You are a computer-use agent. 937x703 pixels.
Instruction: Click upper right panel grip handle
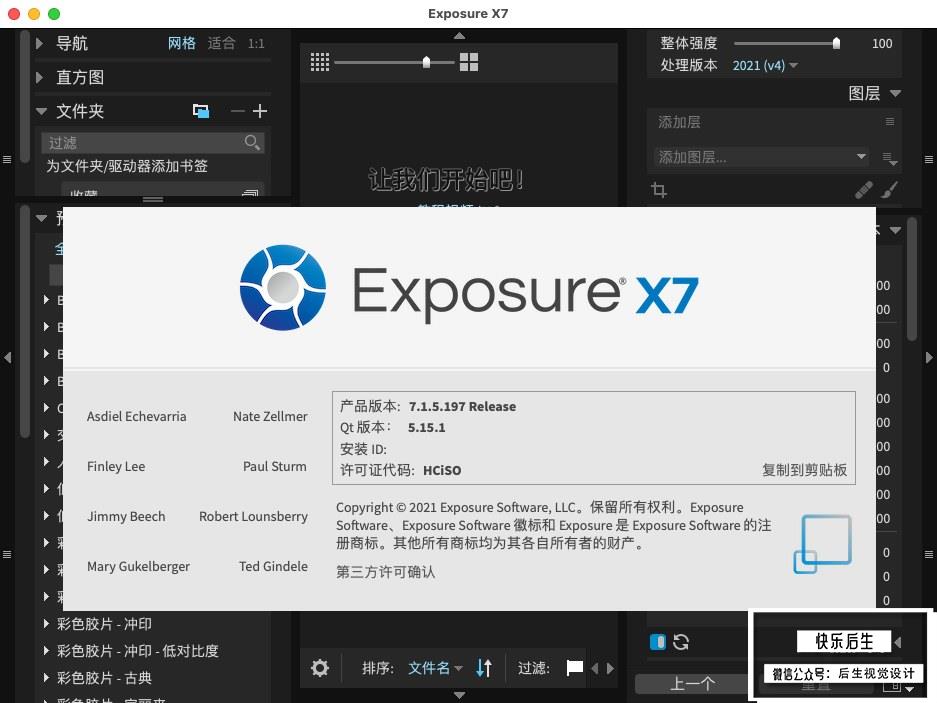coord(929,160)
